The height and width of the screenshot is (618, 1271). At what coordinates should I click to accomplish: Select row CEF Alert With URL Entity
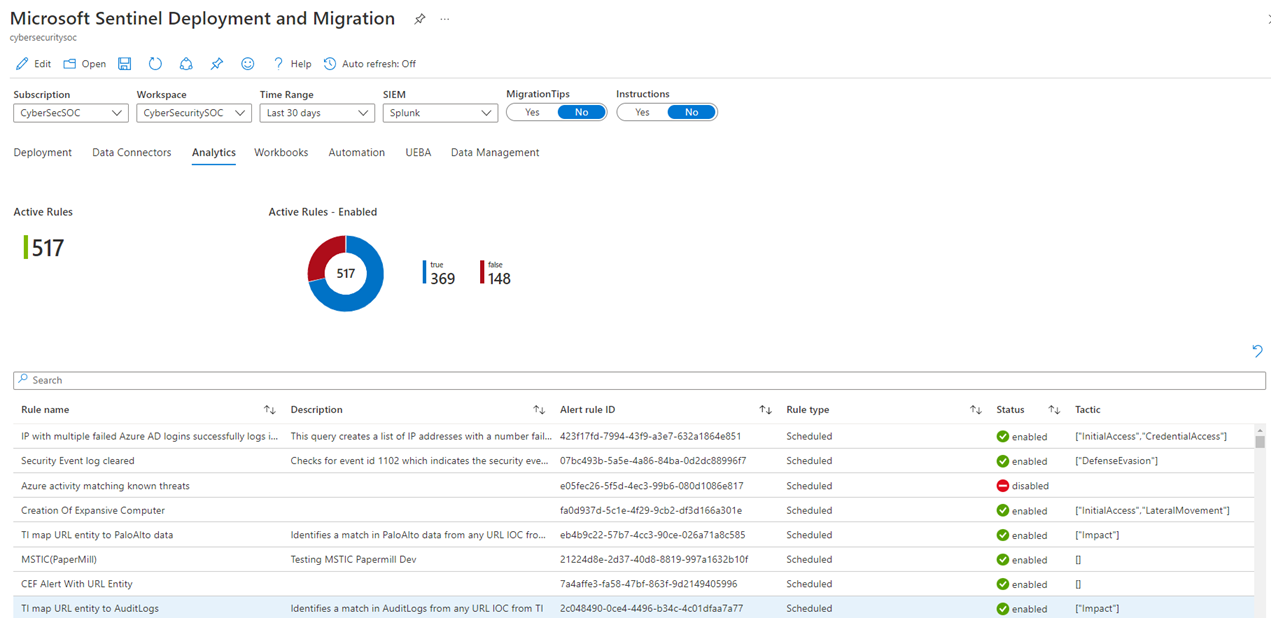(633, 584)
